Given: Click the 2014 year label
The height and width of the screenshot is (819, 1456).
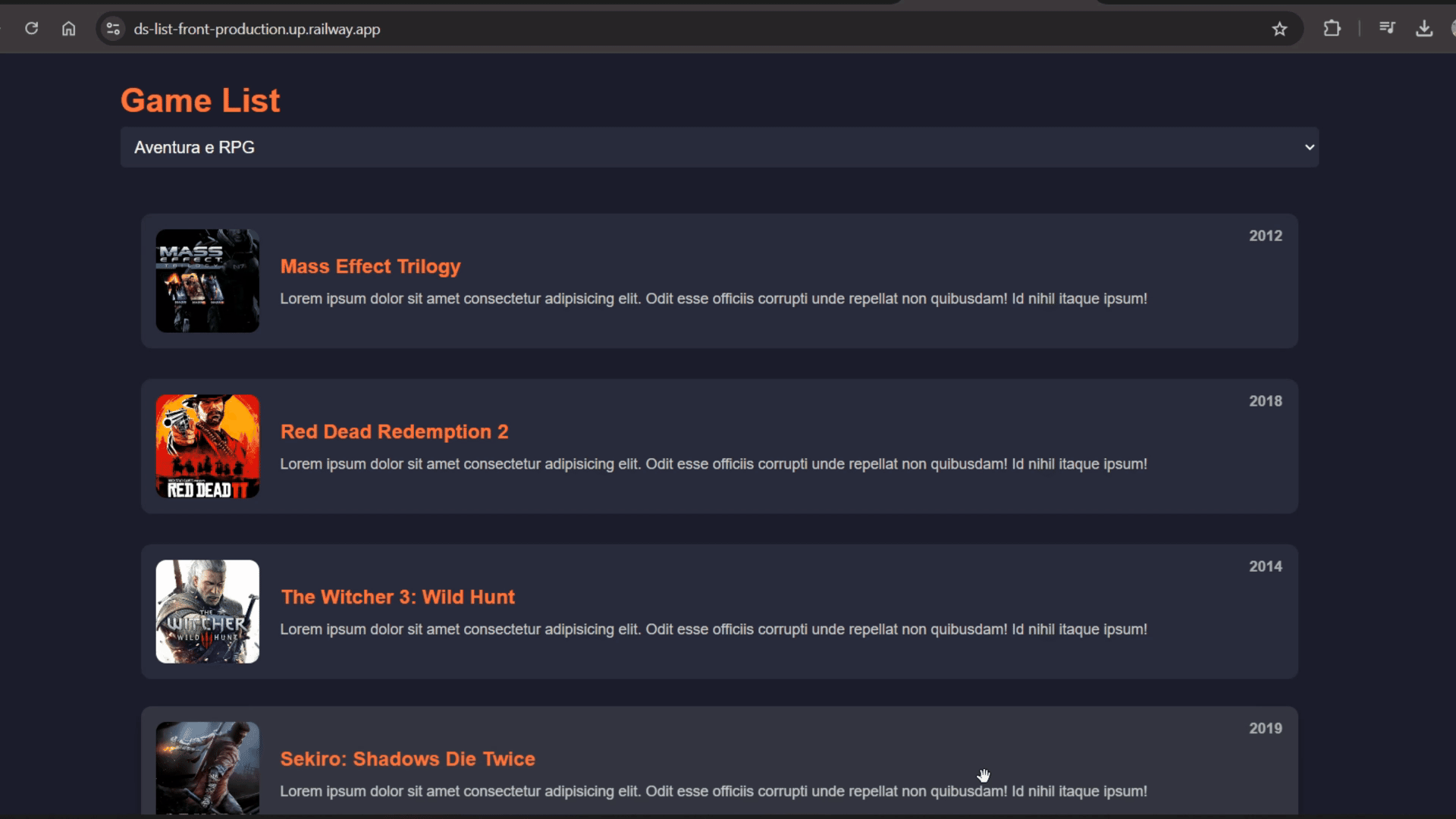Looking at the screenshot, I should coord(1266,566).
